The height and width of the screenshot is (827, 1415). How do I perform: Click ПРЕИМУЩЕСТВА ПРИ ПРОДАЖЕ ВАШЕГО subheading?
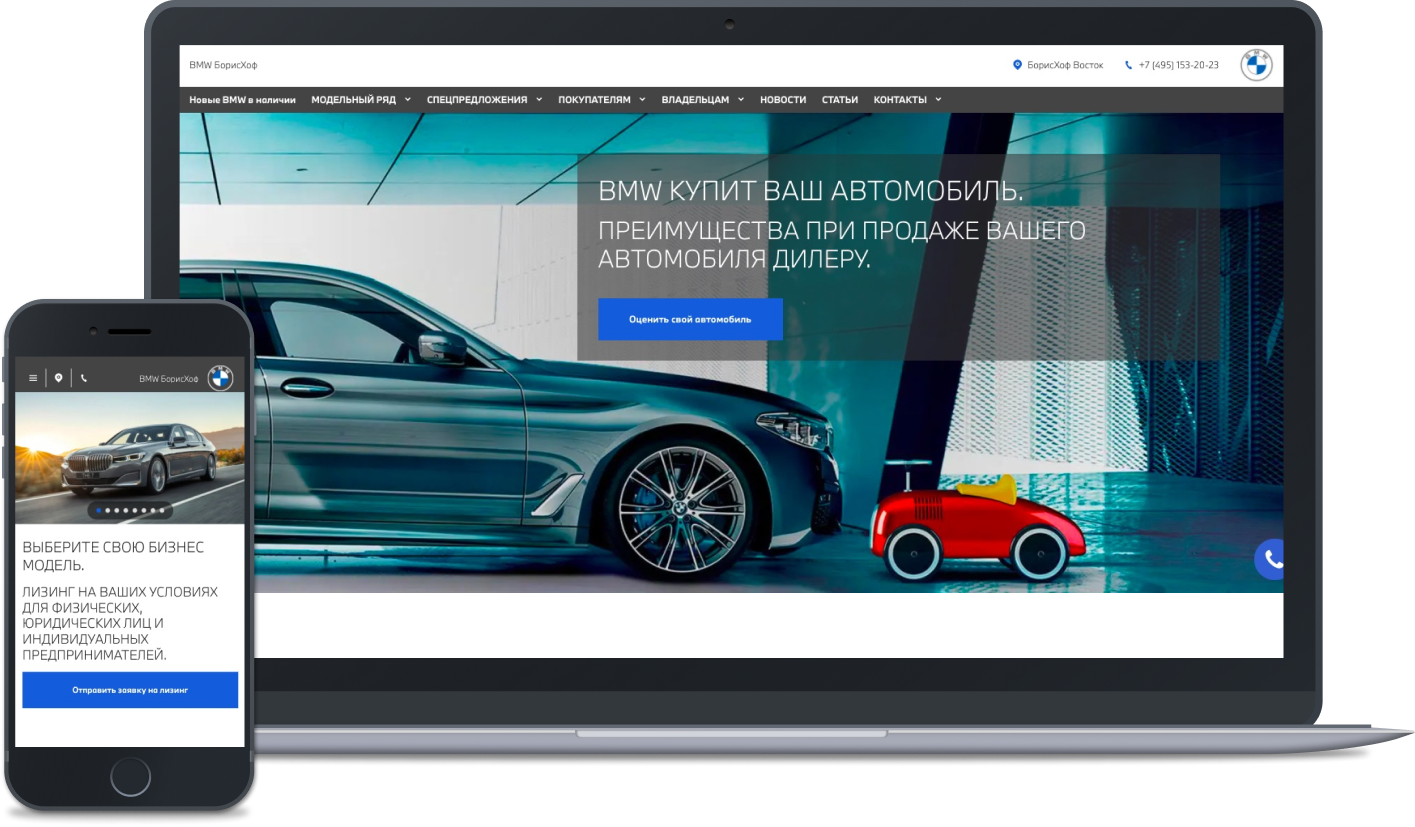[x=842, y=231]
